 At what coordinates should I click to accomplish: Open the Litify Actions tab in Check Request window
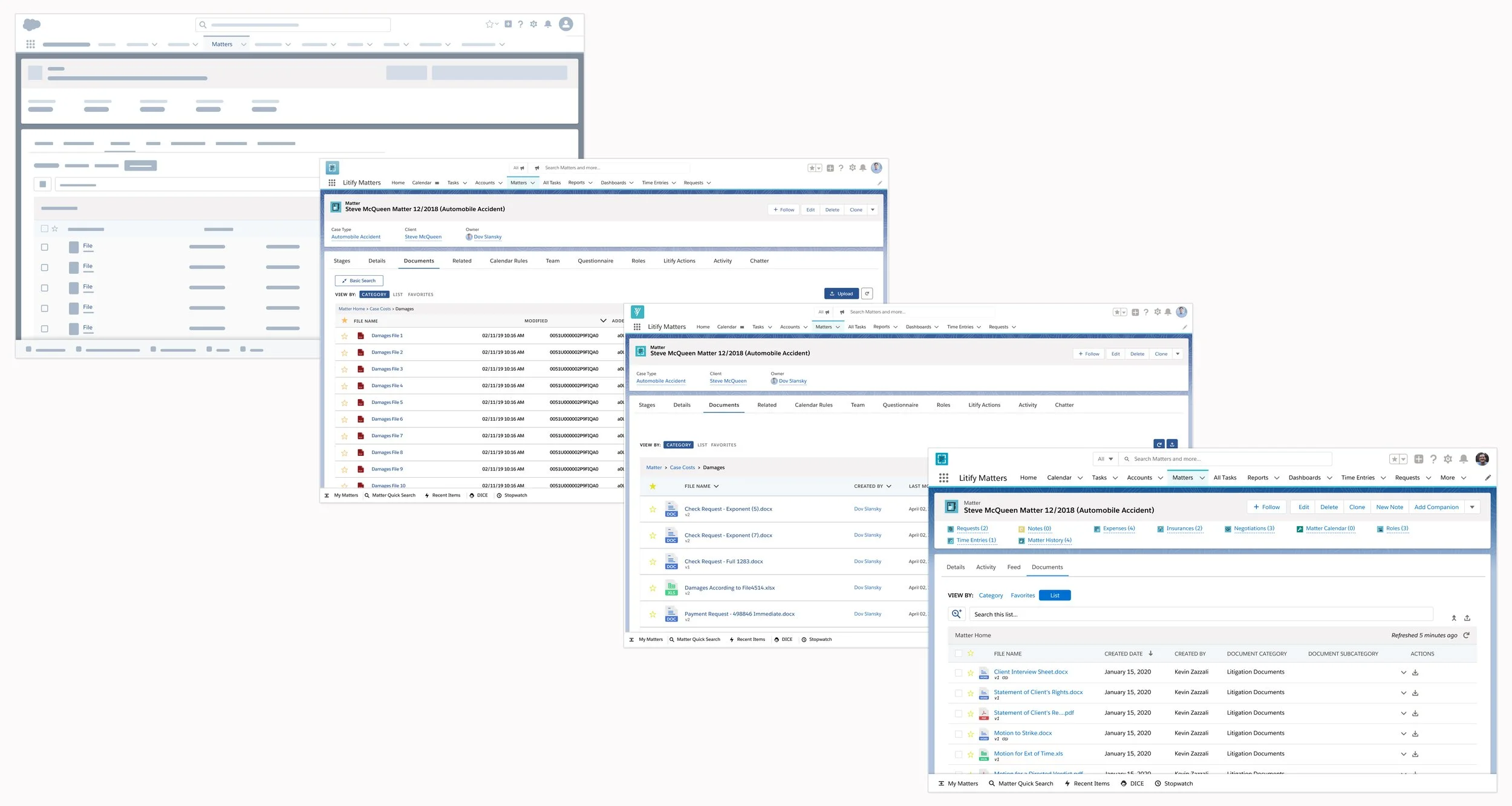coord(984,405)
